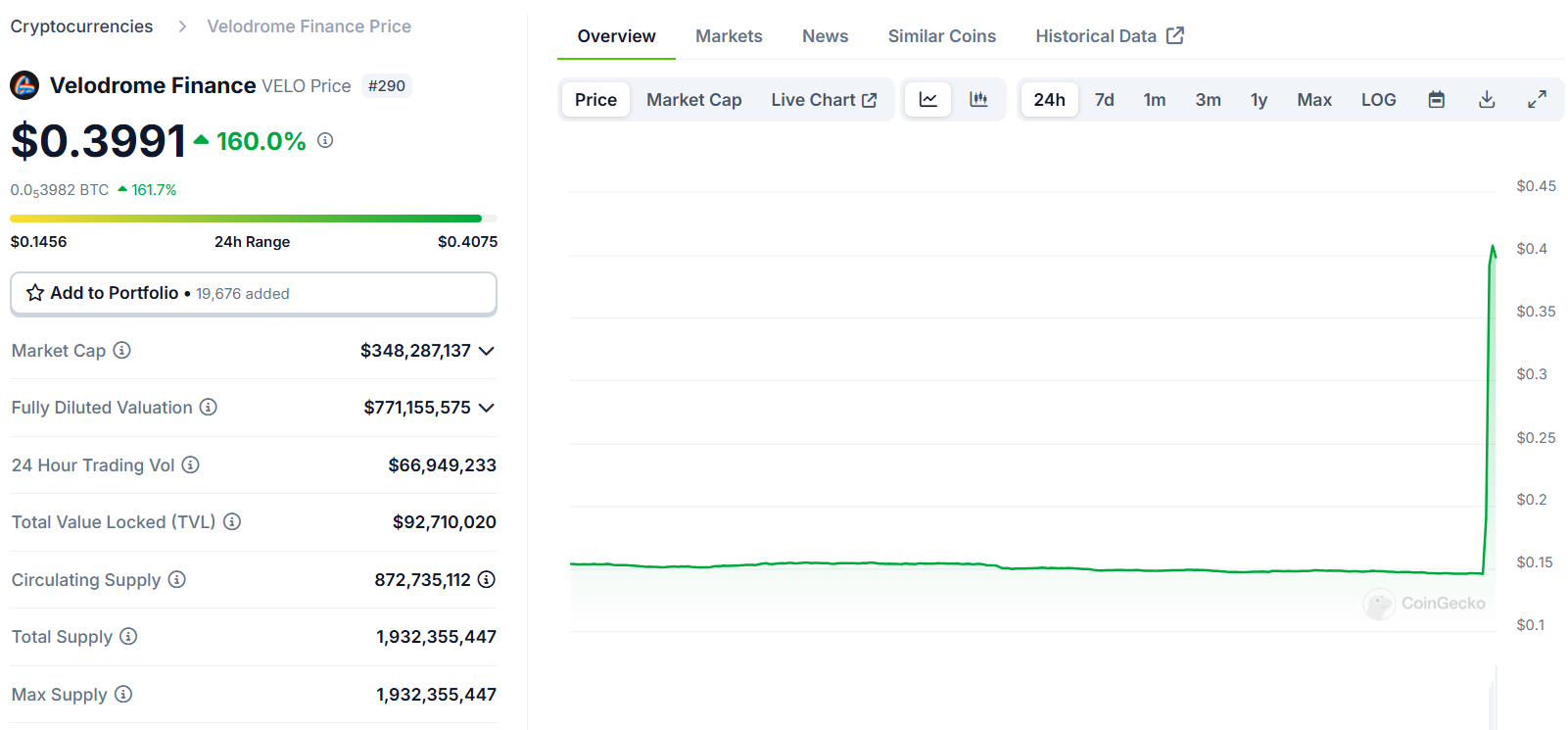Open the calendar date range picker

click(1437, 99)
